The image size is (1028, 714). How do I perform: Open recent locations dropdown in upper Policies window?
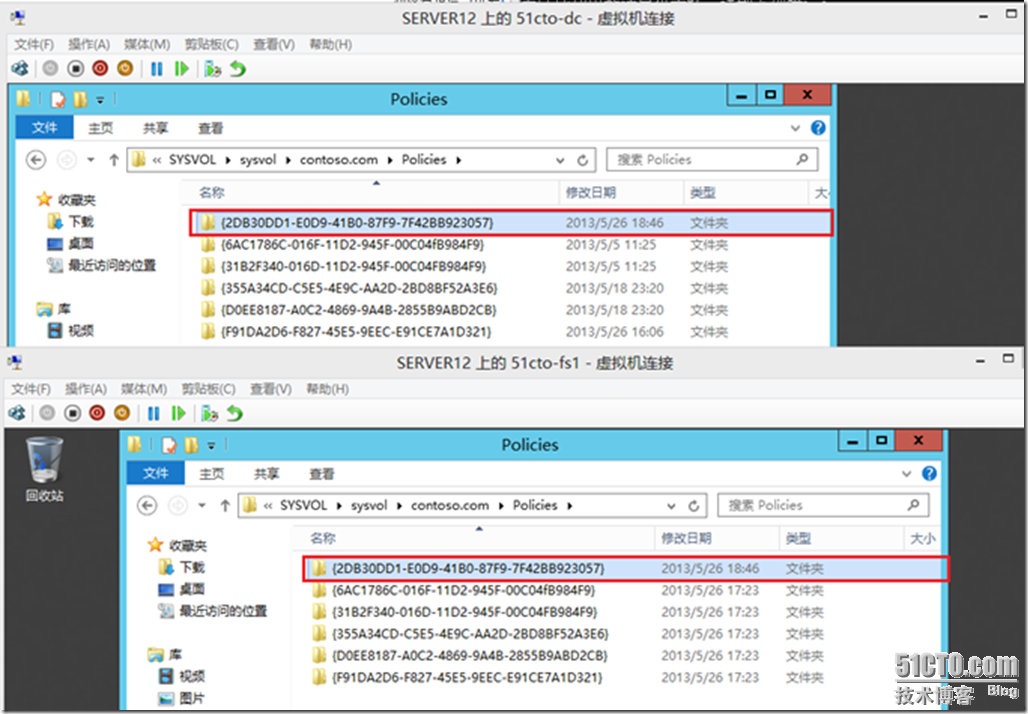coord(90,159)
